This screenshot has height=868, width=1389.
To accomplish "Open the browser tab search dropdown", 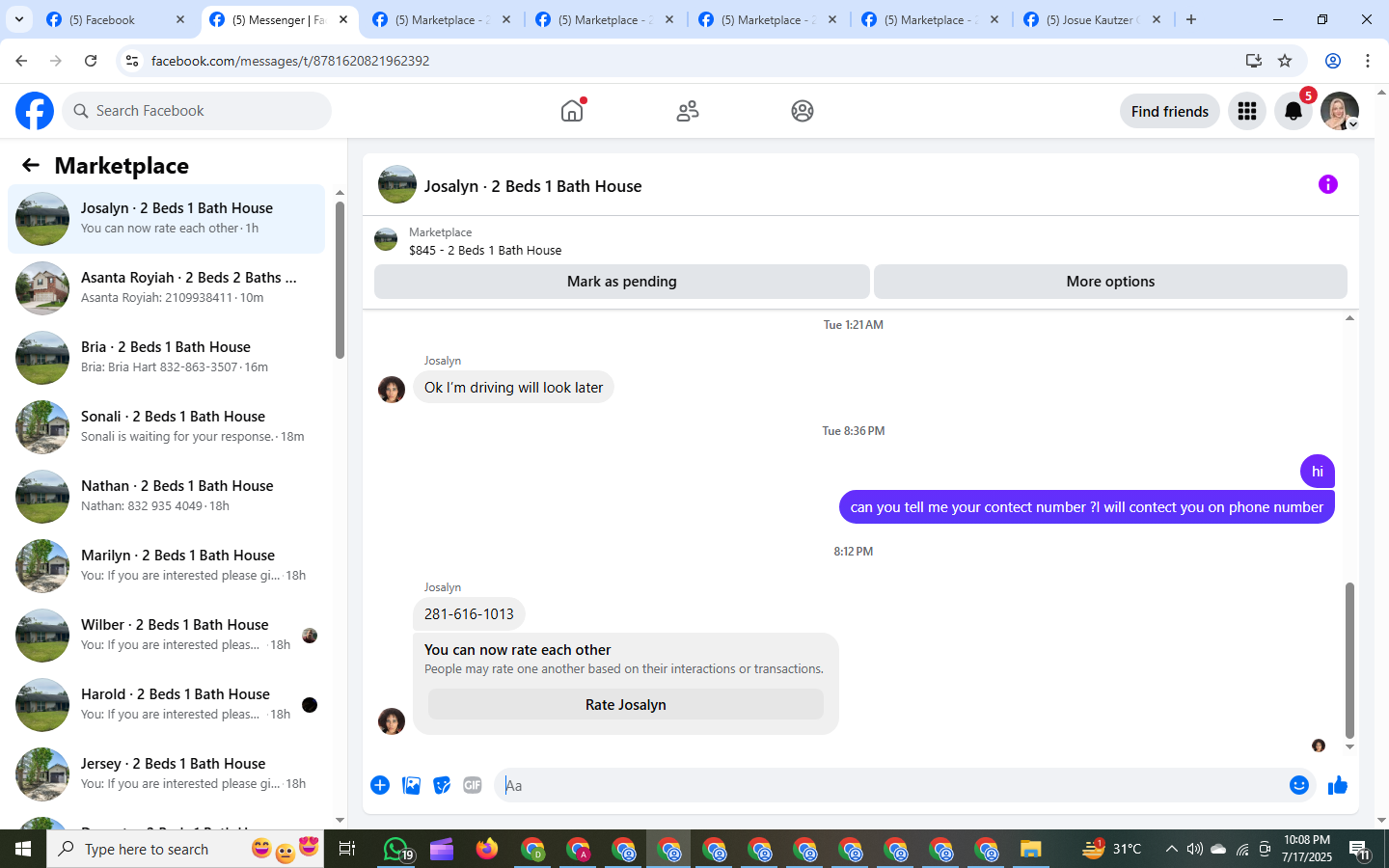I will coord(18,19).
